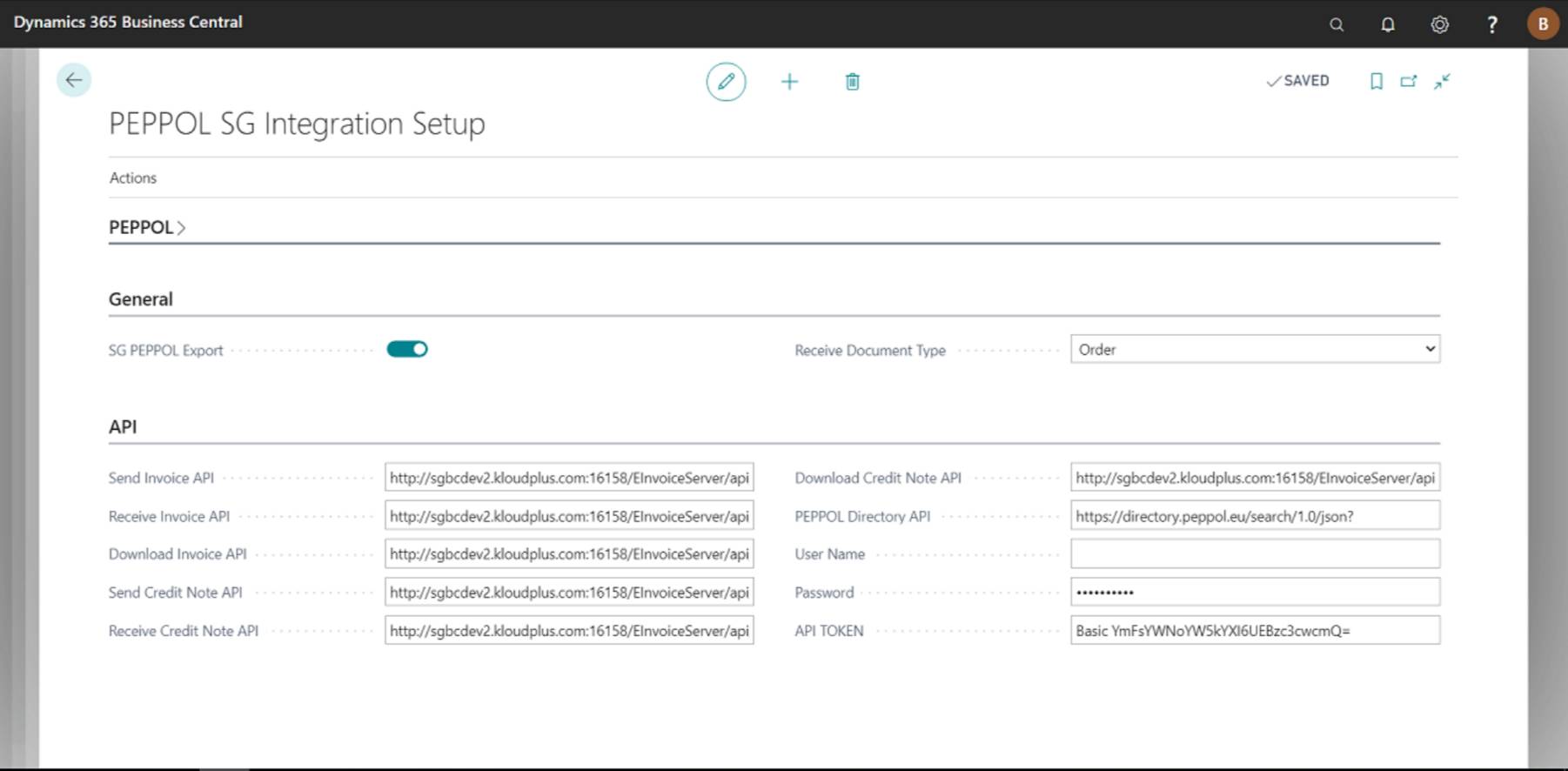Click the API TOKEN field
Screen dimensions: 1568x771
pos(1255,630)
